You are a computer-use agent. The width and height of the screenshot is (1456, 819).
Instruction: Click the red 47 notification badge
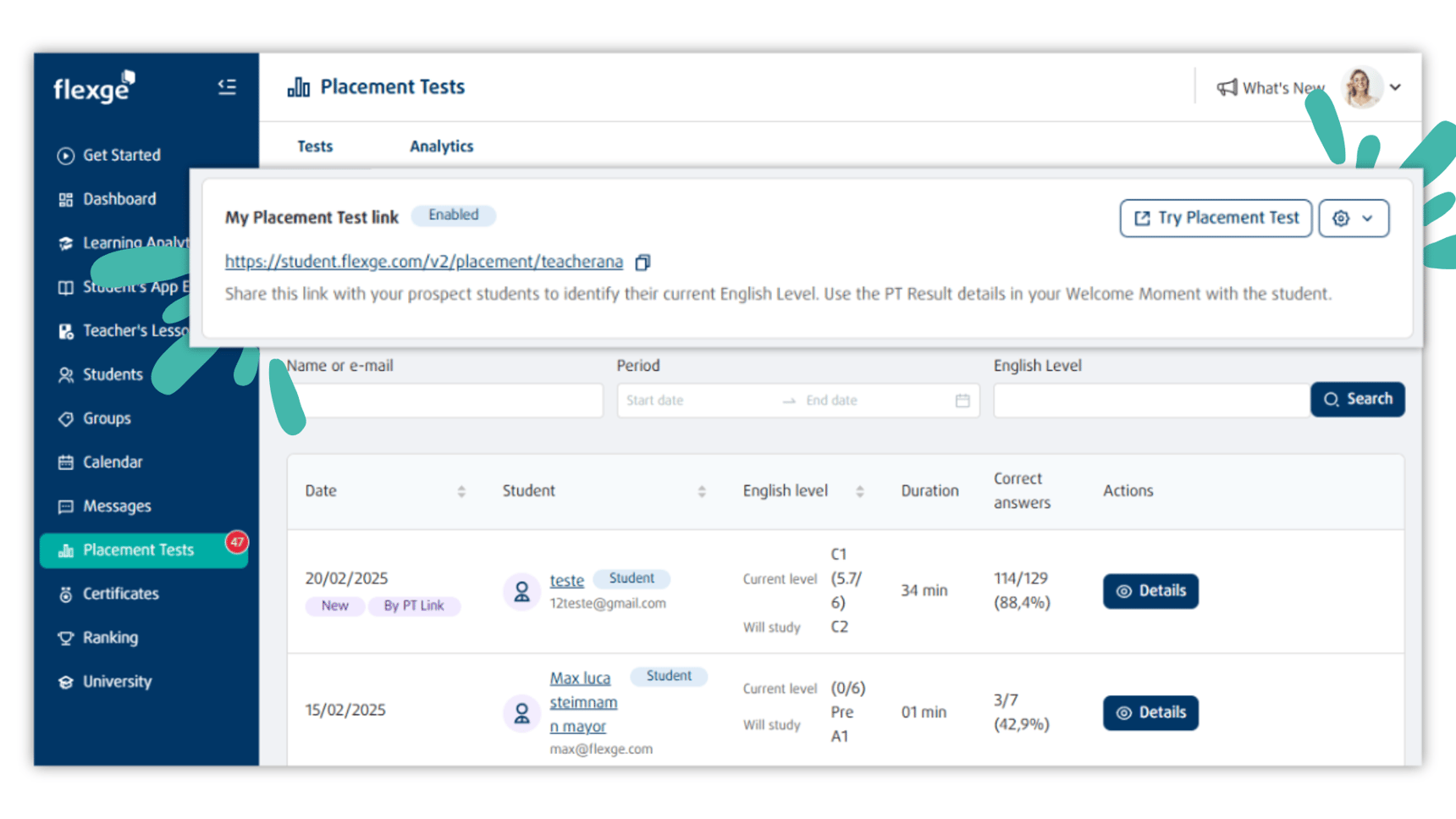click(x=237, y=542)
